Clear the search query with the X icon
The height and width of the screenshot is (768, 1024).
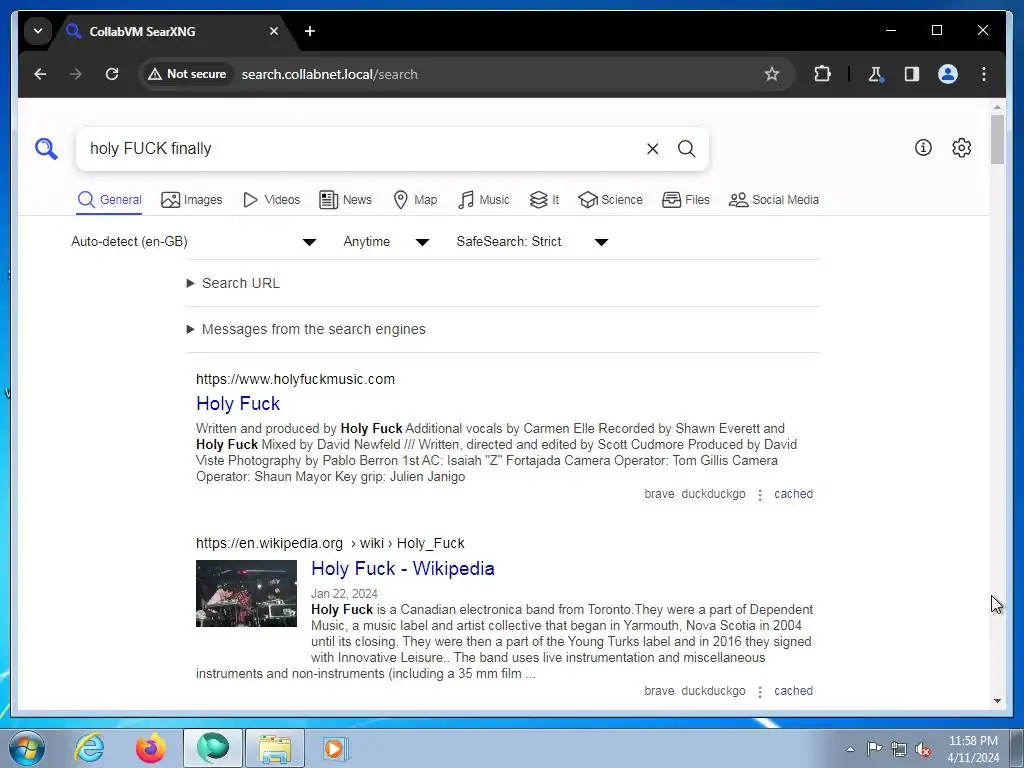coord(652,149)
